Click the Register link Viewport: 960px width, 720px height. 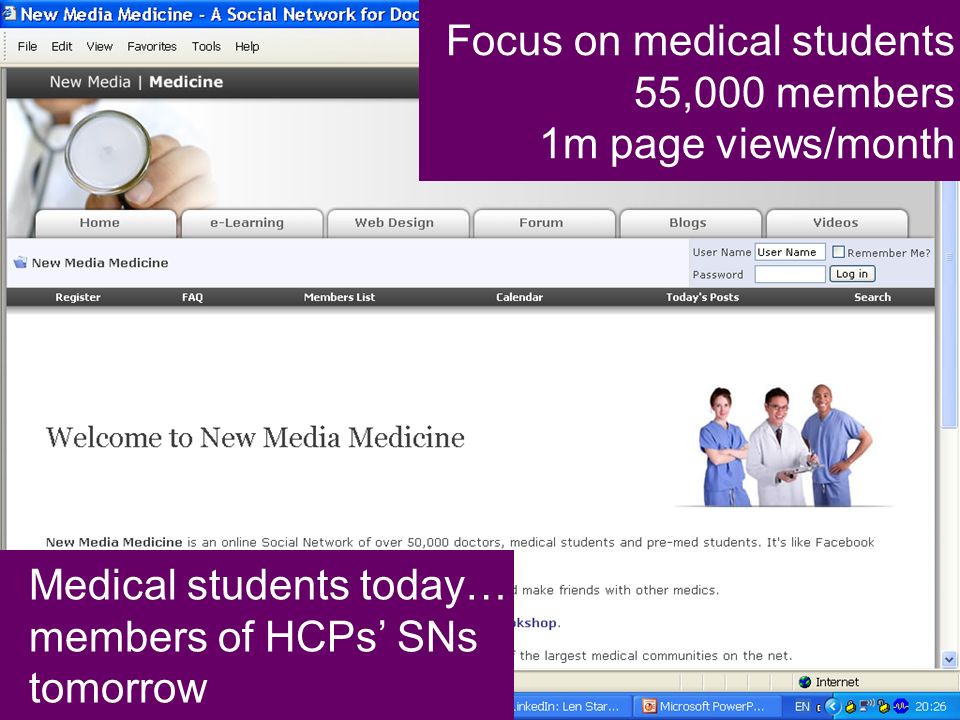(x=78, y=298)
